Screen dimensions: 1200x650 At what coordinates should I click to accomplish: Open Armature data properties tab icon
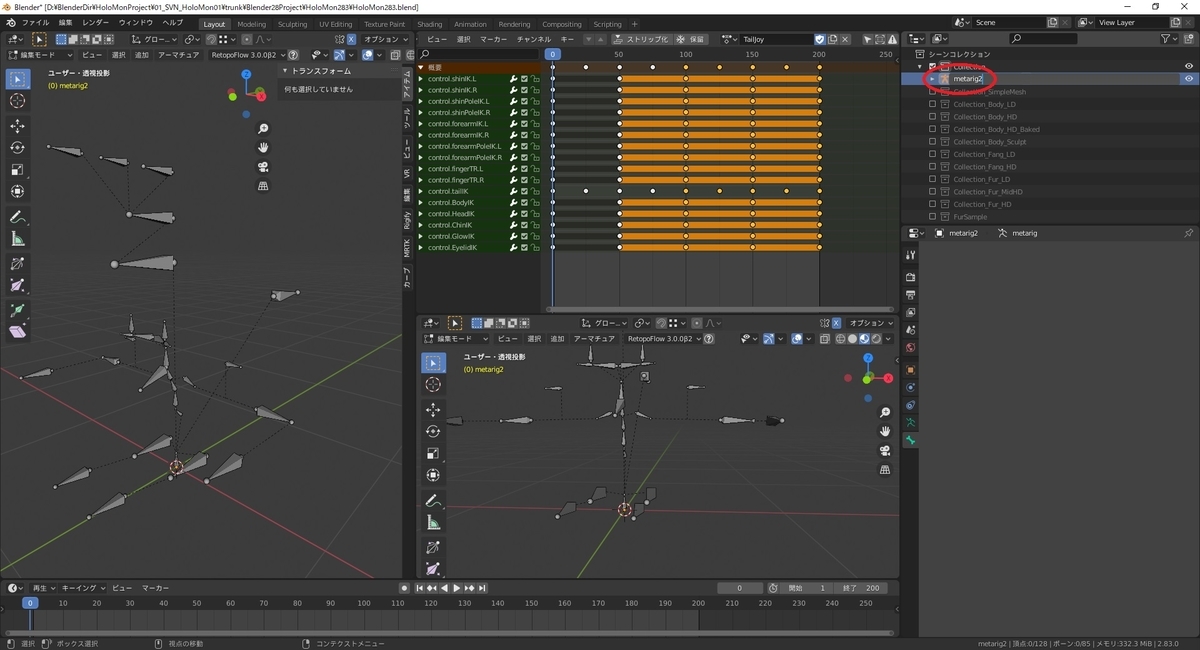pyautogui.click(x=910, y=423)
